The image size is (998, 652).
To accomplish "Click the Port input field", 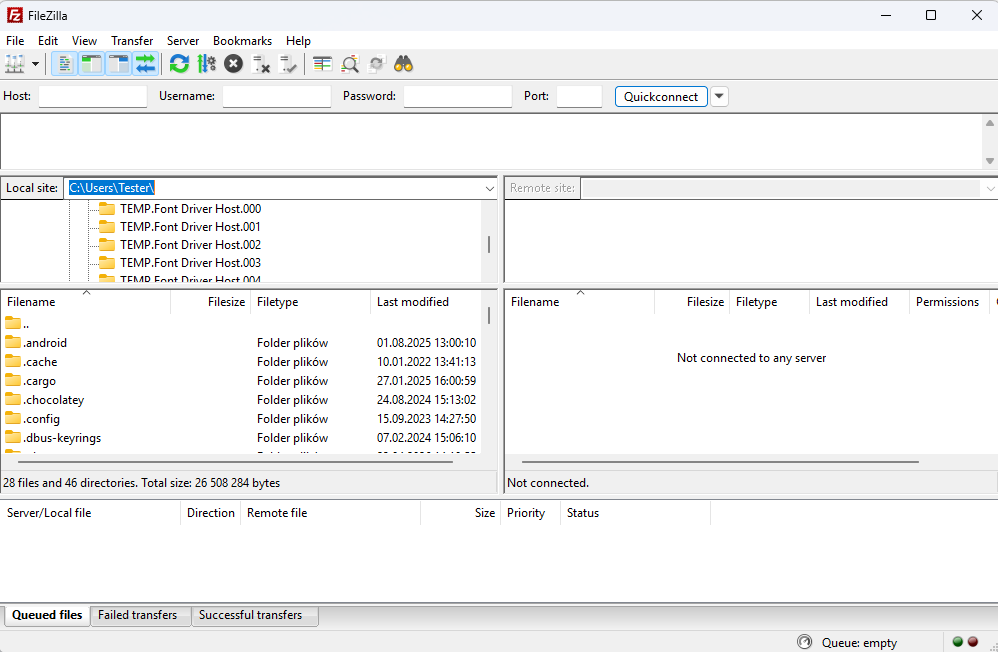I will [579, 96].
